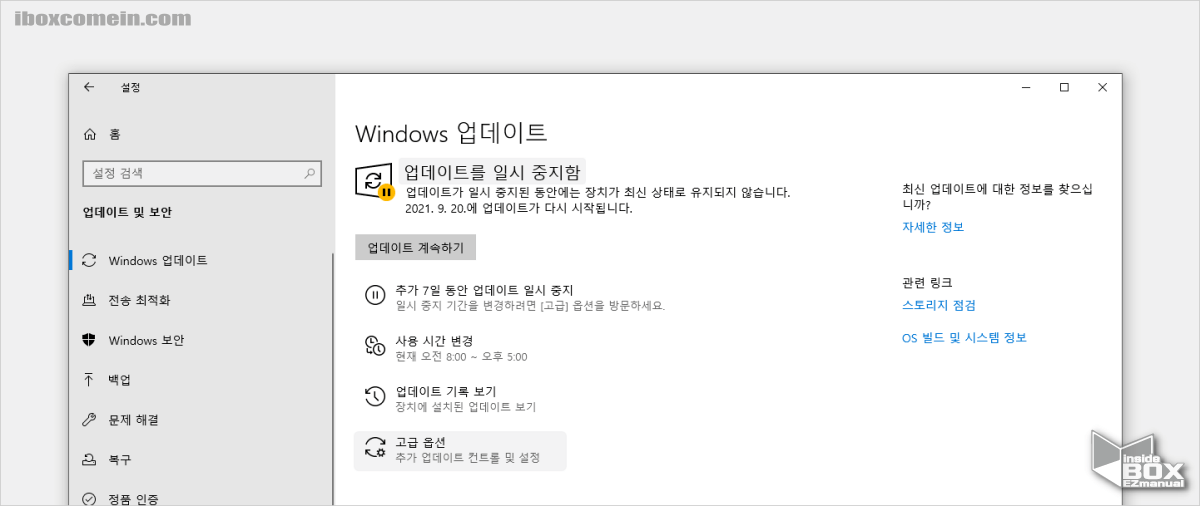Click the history icon for 업데이트 기록 보기
Viewport: 1200px width, 506px height.
coord(375,397)
